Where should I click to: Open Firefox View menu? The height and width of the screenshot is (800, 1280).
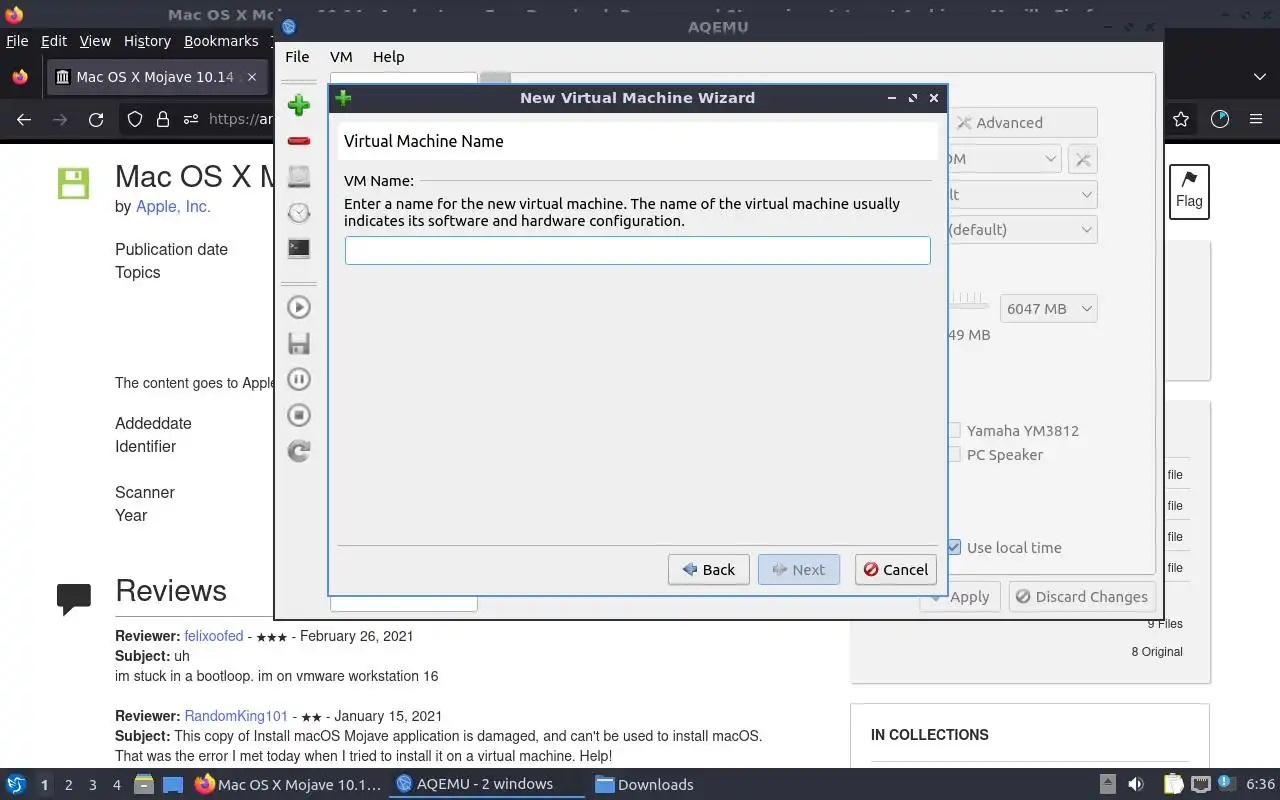point(95,41)
